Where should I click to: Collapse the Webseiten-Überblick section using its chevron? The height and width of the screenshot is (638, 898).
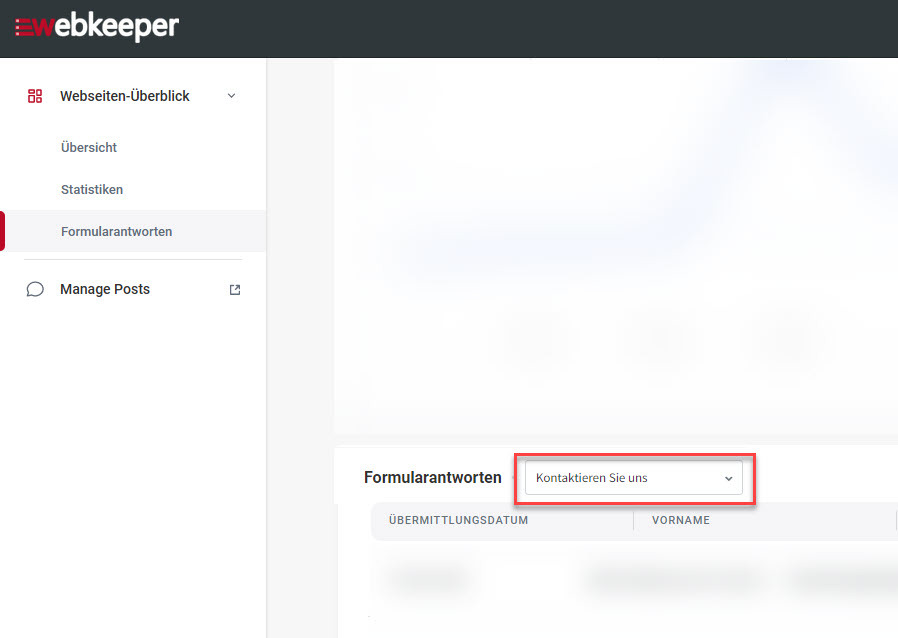click(x=232, y=96)
